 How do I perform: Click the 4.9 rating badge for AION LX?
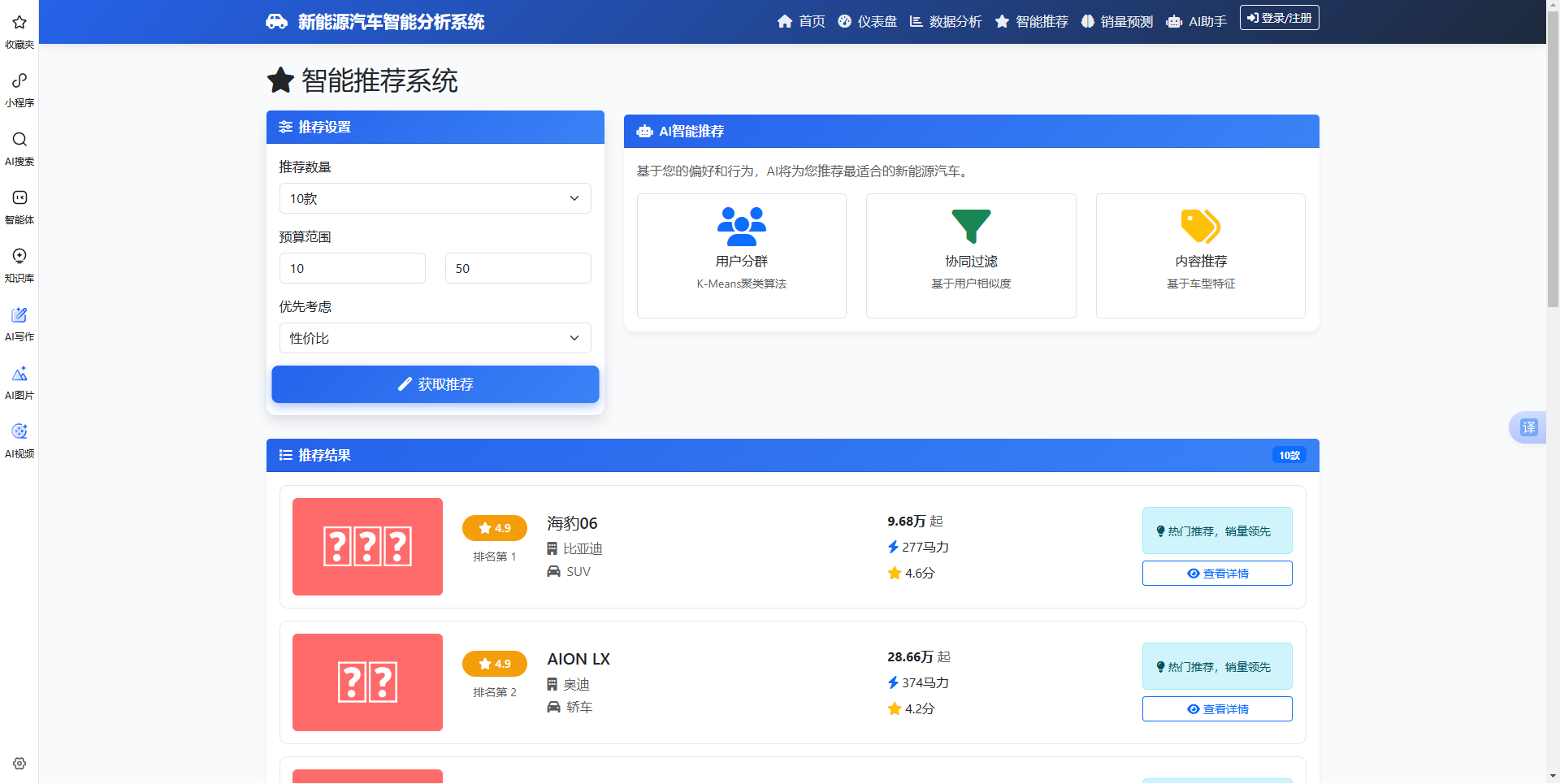pyautogui.click(x=495, y=664)
